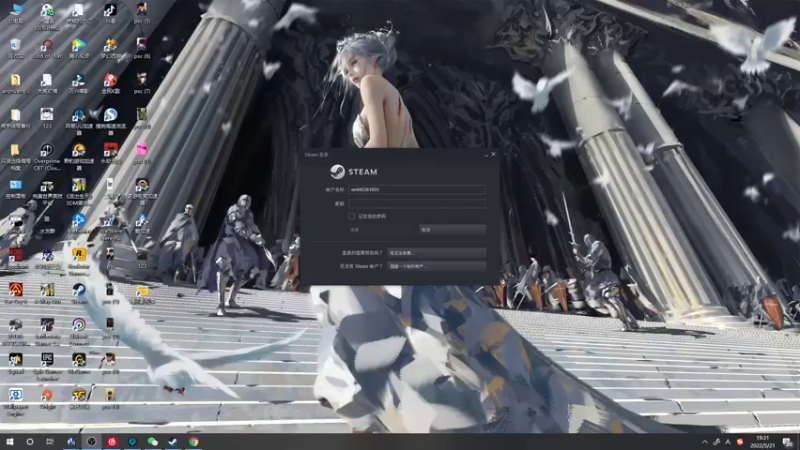Open the Tencent Video desktop shortcut
Image resolution: width=800 pixels, height=450 pixels.
(x=79, y=48)
